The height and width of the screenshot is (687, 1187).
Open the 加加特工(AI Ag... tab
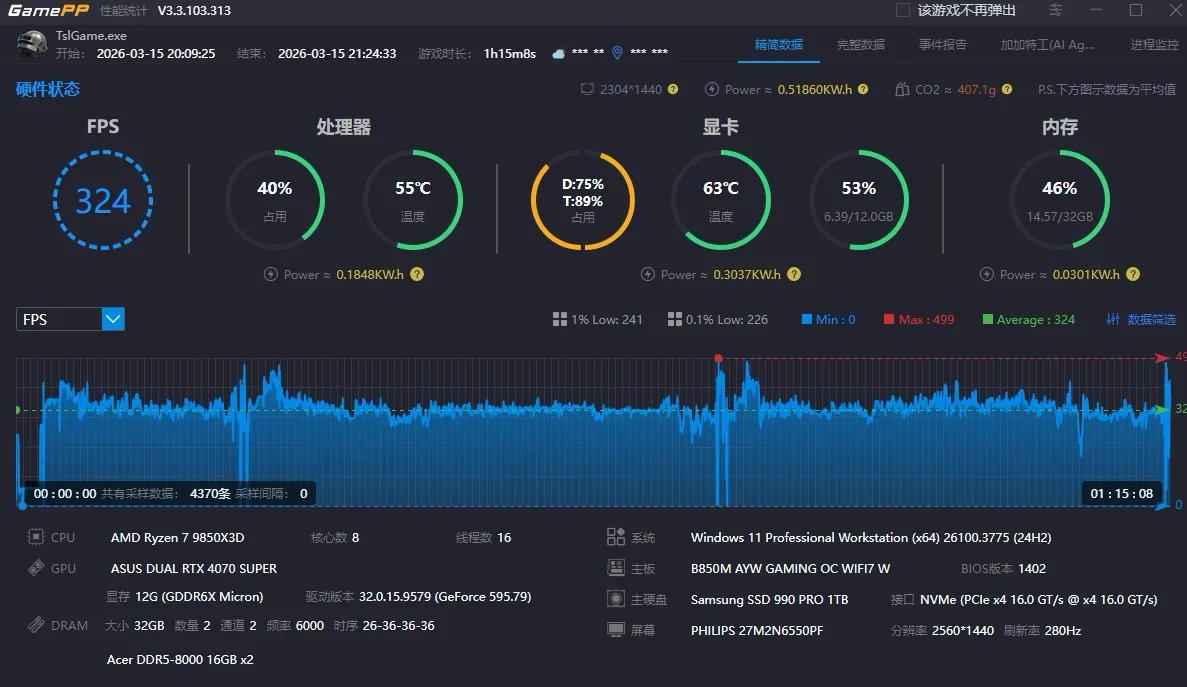pyautogui.click(x=1047, y=45)
